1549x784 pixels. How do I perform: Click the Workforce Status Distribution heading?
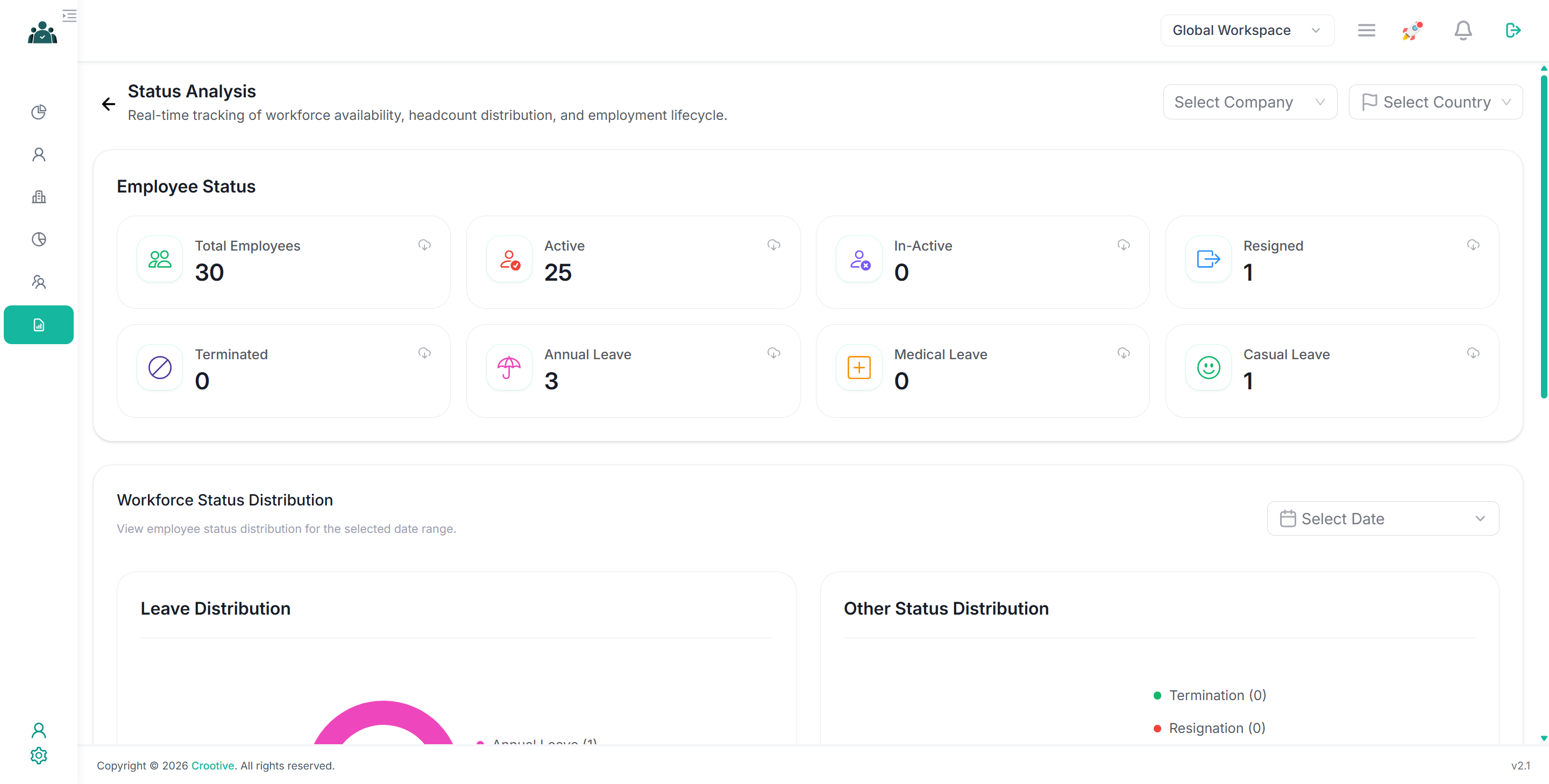point(224,500)
